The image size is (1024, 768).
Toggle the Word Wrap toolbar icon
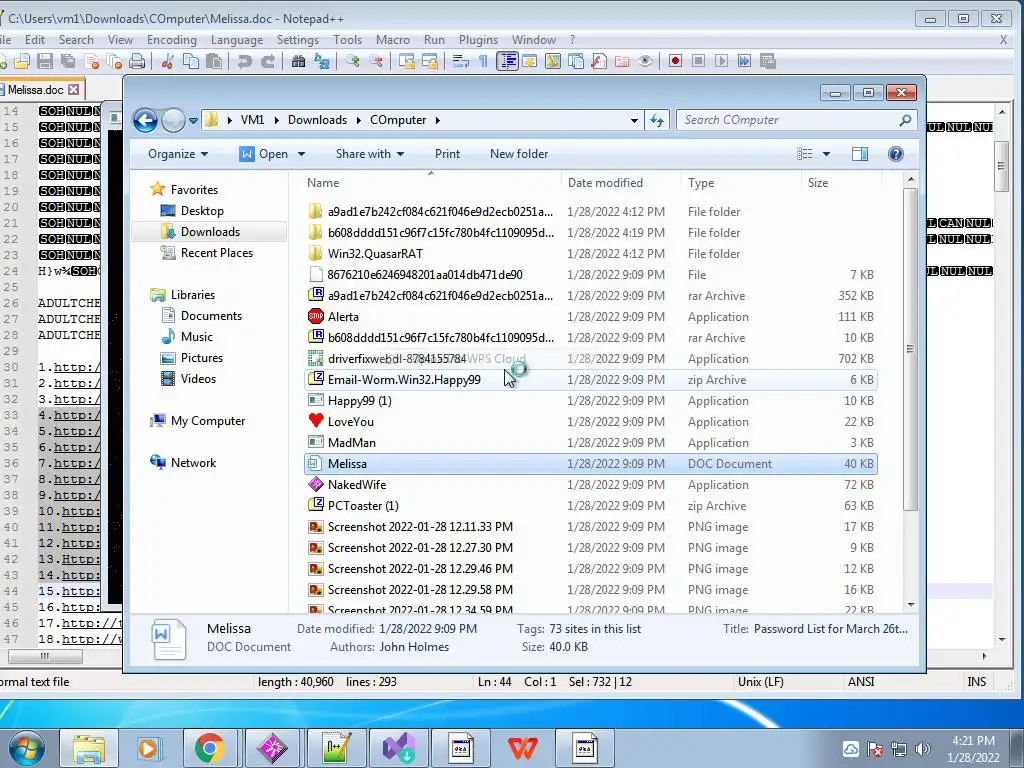pyautogui.click(x=461, y=61)
